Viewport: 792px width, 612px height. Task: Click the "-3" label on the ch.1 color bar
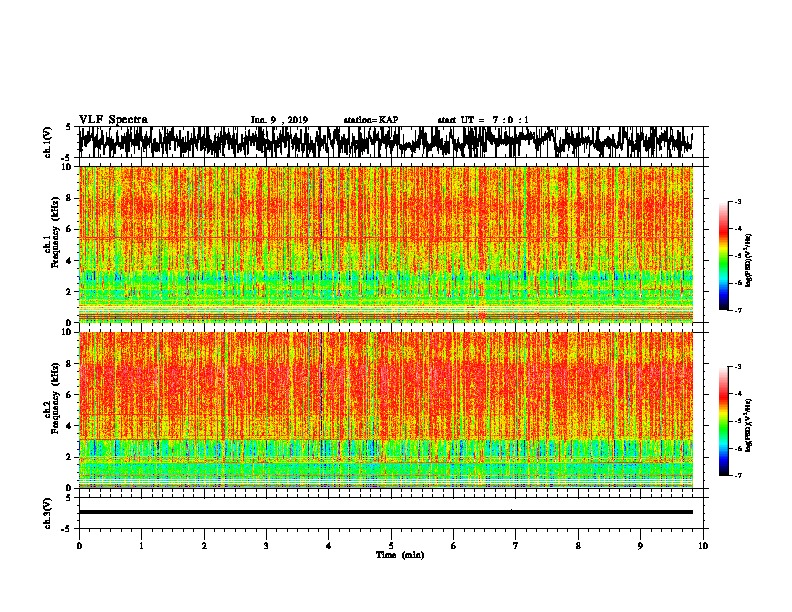[738, 201]
